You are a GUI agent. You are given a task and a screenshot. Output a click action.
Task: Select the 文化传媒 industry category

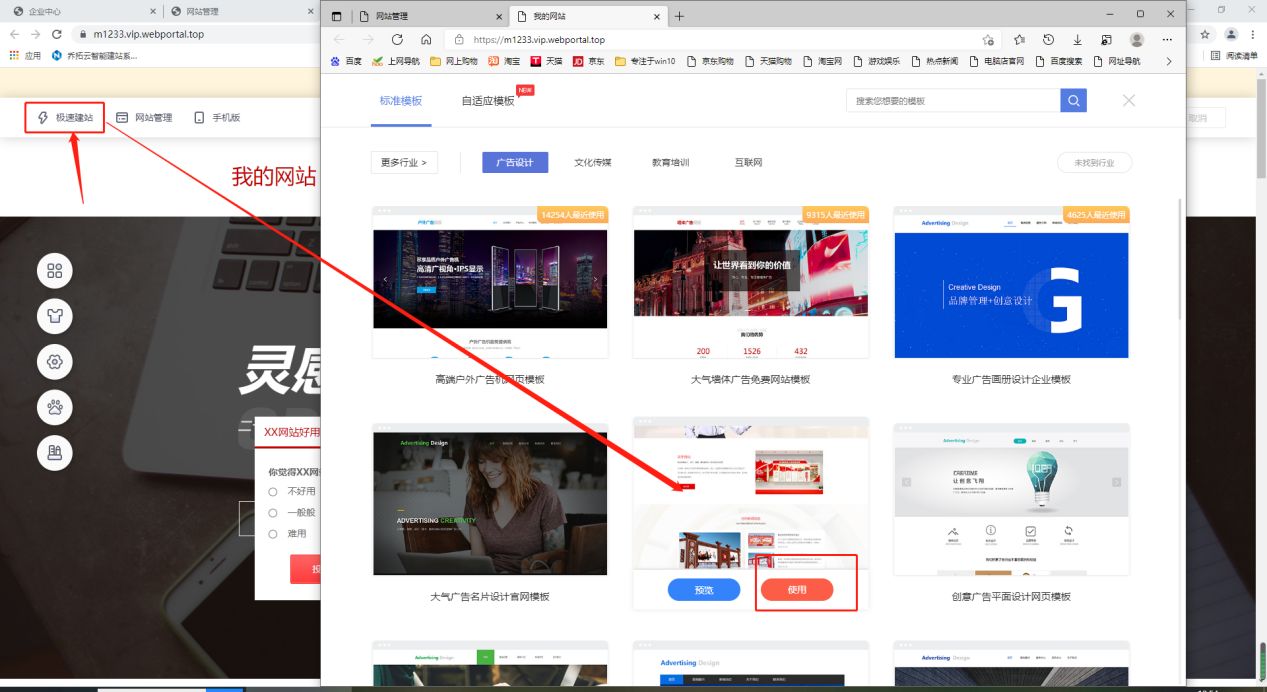click(592, 162)
